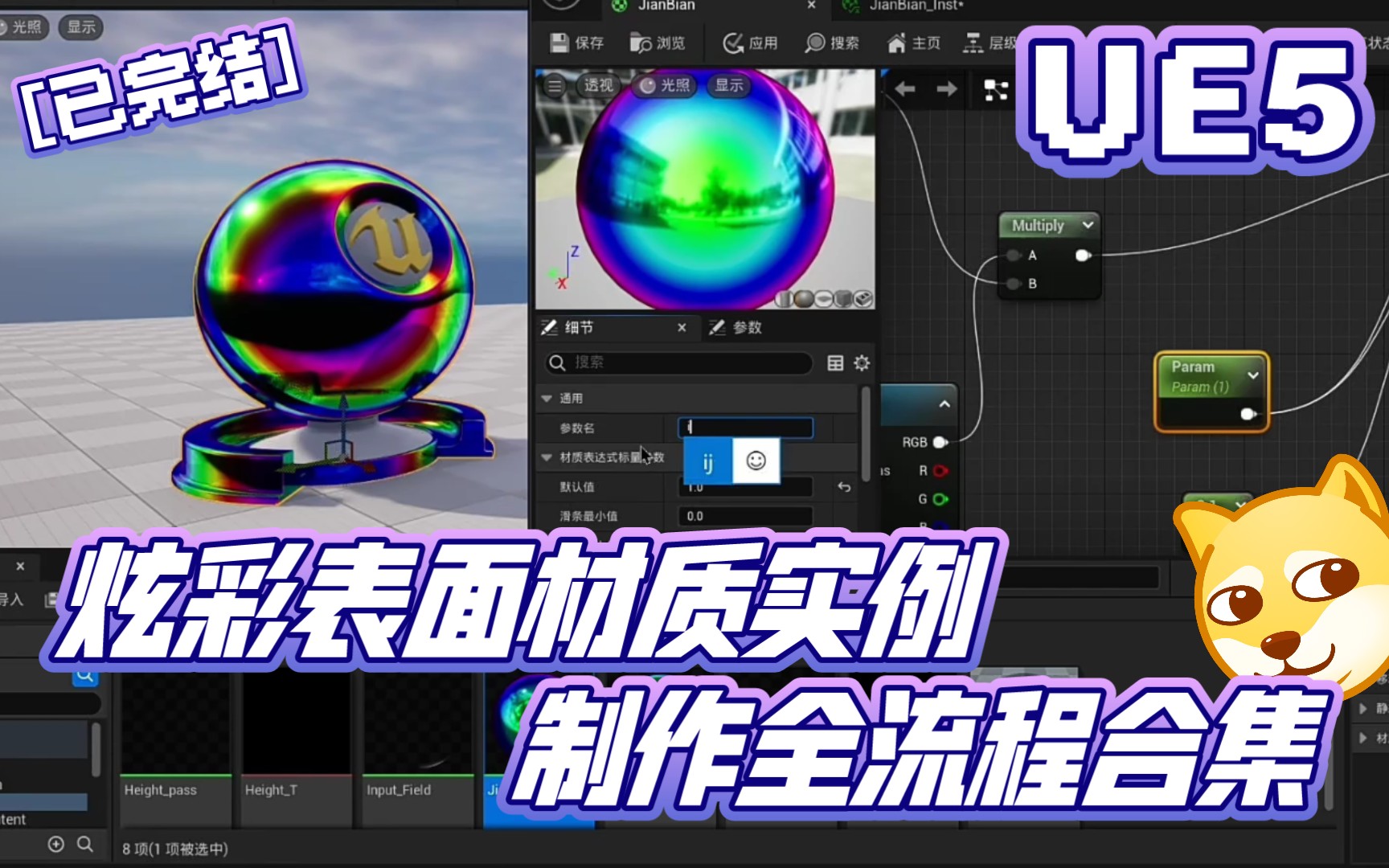The width and height of the screenshot is (1389, 868).
Task: Click the red R output pin
Action: coord(940,471)
